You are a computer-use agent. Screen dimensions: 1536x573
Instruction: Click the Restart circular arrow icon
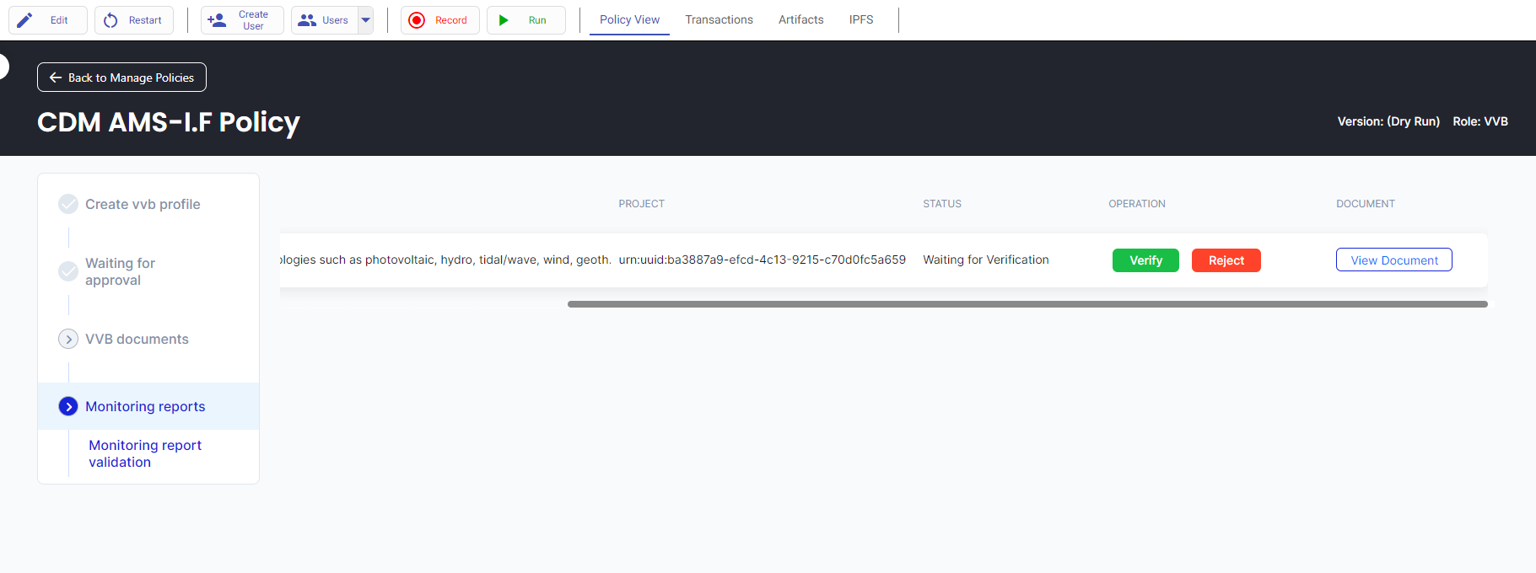tap(111, 20)
